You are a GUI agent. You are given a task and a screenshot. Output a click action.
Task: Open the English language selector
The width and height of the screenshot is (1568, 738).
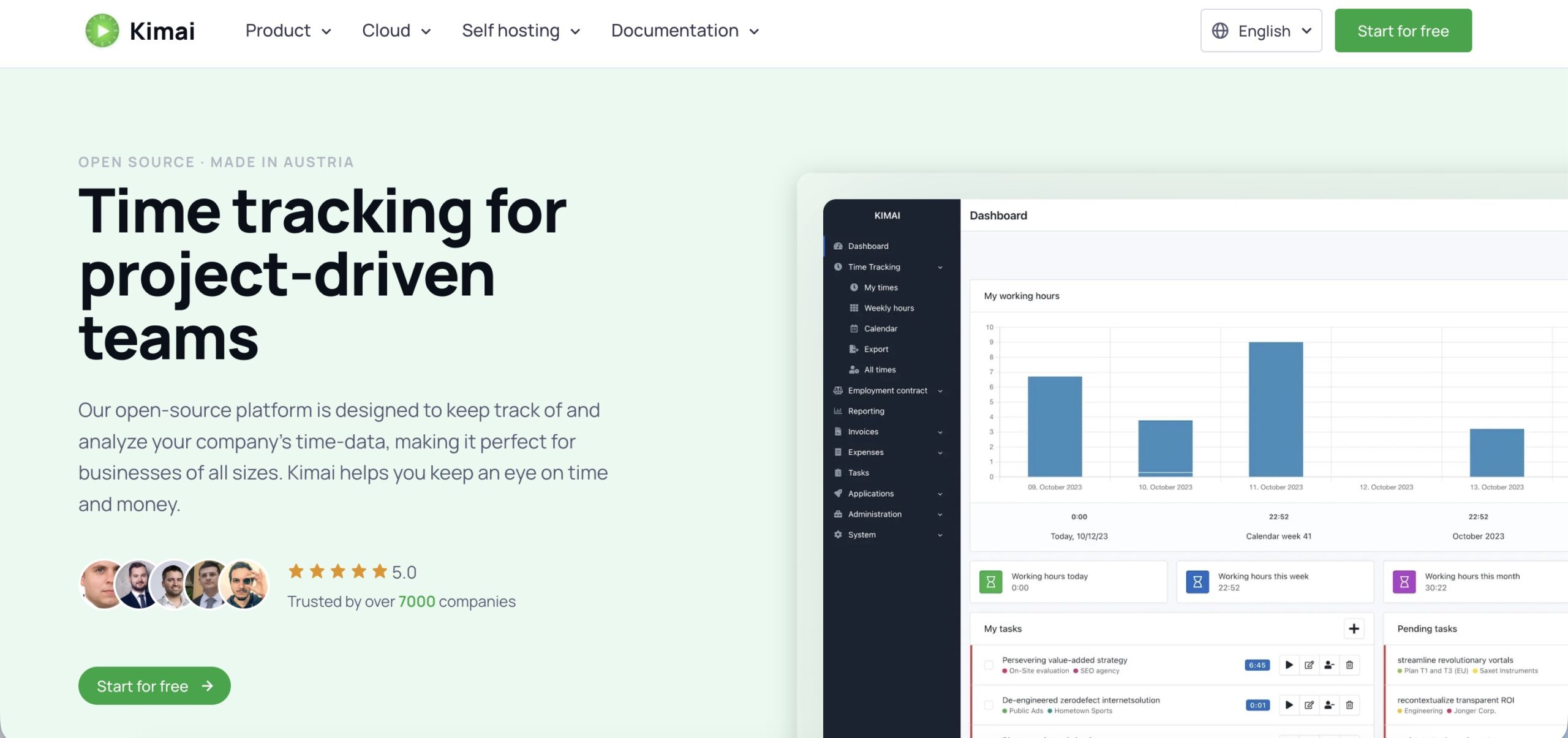click(x=1261, y=31)
